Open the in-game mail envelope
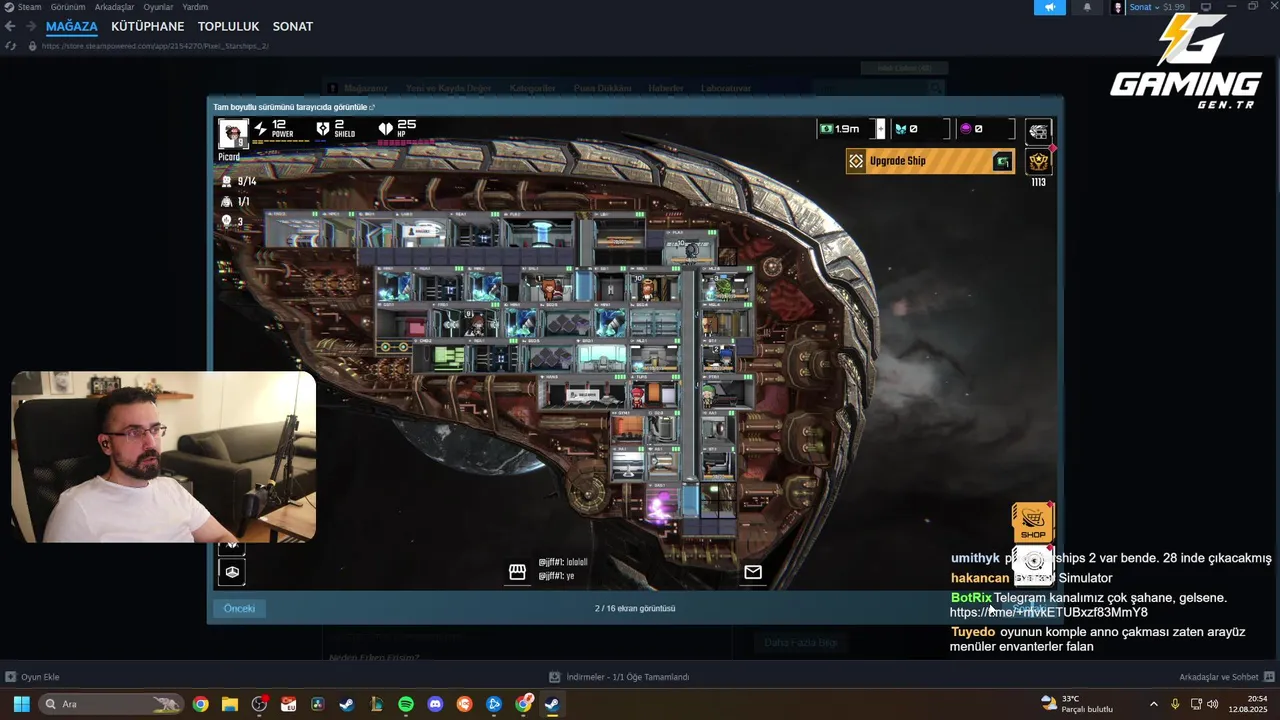Image resolution: width=1280 pixels, height=720 pixels. (x=753, y=572)
